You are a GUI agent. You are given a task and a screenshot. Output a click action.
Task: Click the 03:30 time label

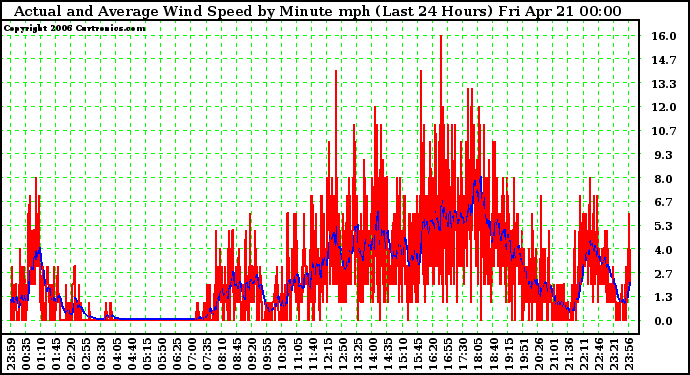click(101, 354)
